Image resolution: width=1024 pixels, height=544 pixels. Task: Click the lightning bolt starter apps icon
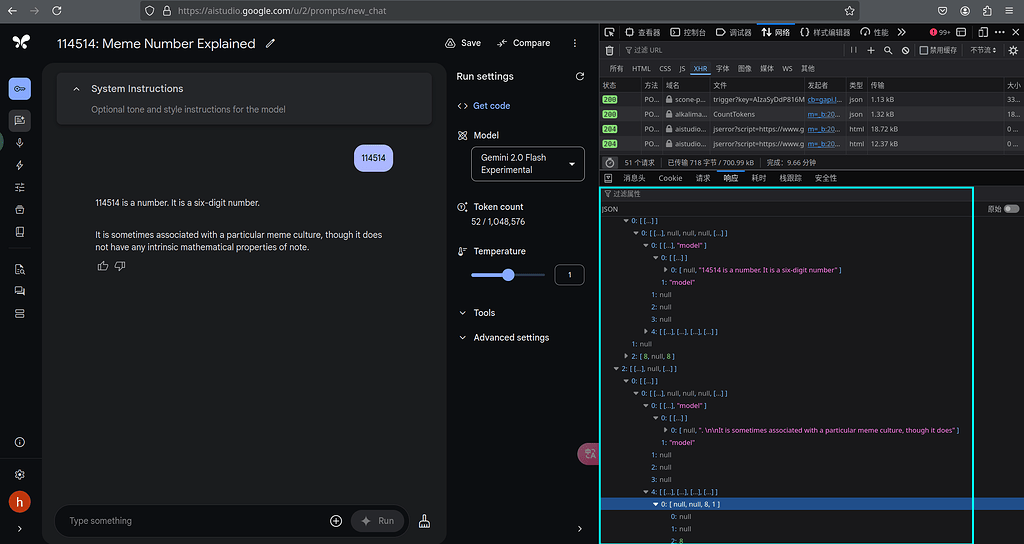click(20, 165)
